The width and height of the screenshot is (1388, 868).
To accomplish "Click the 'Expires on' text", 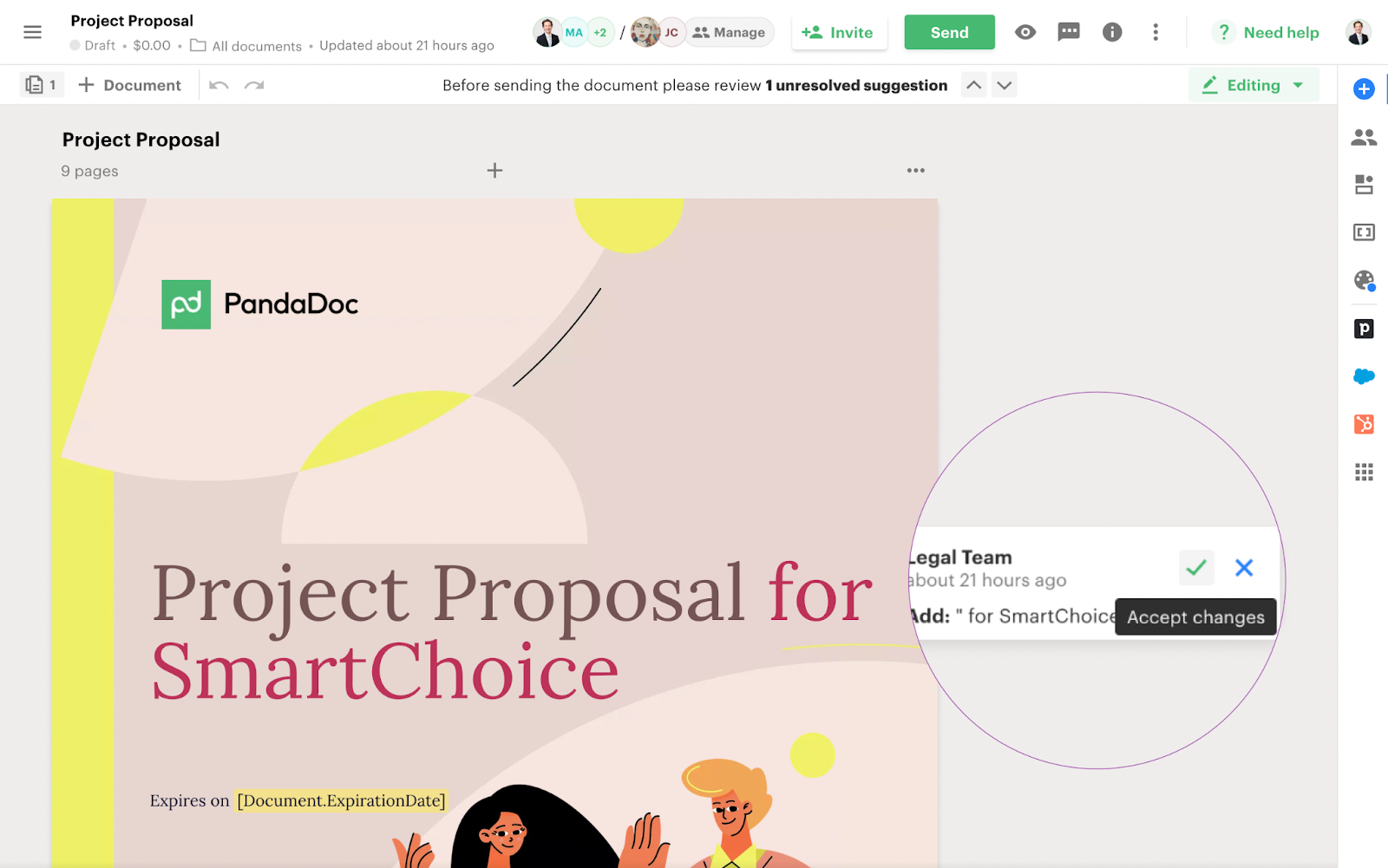I will coord(189,800).
